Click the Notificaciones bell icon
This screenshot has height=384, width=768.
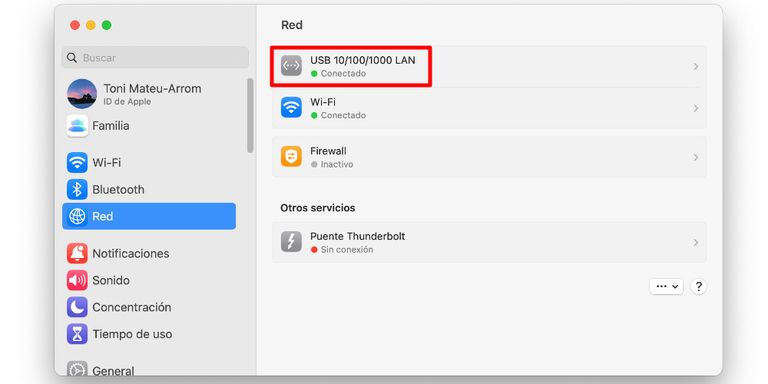click(77, 253)
